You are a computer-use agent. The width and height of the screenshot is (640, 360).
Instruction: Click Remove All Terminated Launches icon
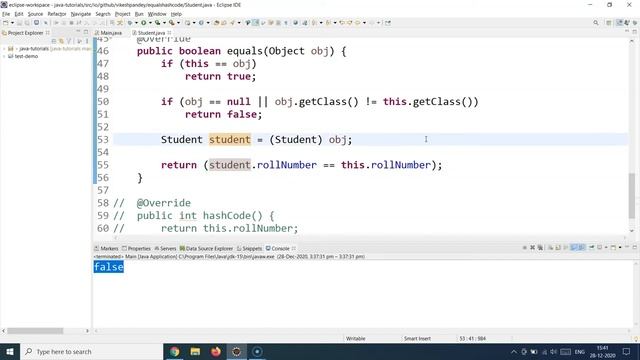pos(540,247)
